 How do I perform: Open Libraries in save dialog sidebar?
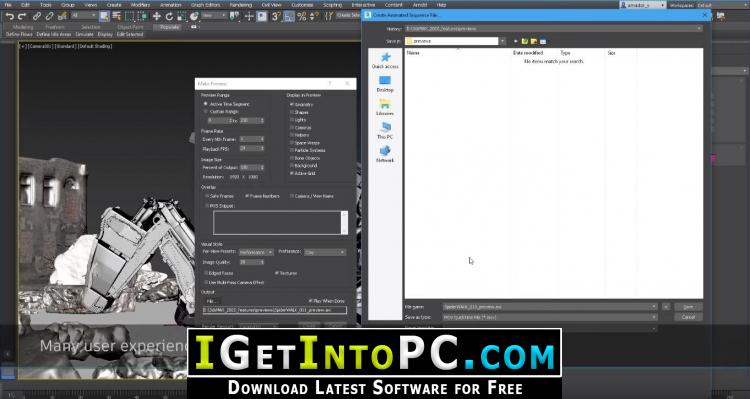coord(385,108)
